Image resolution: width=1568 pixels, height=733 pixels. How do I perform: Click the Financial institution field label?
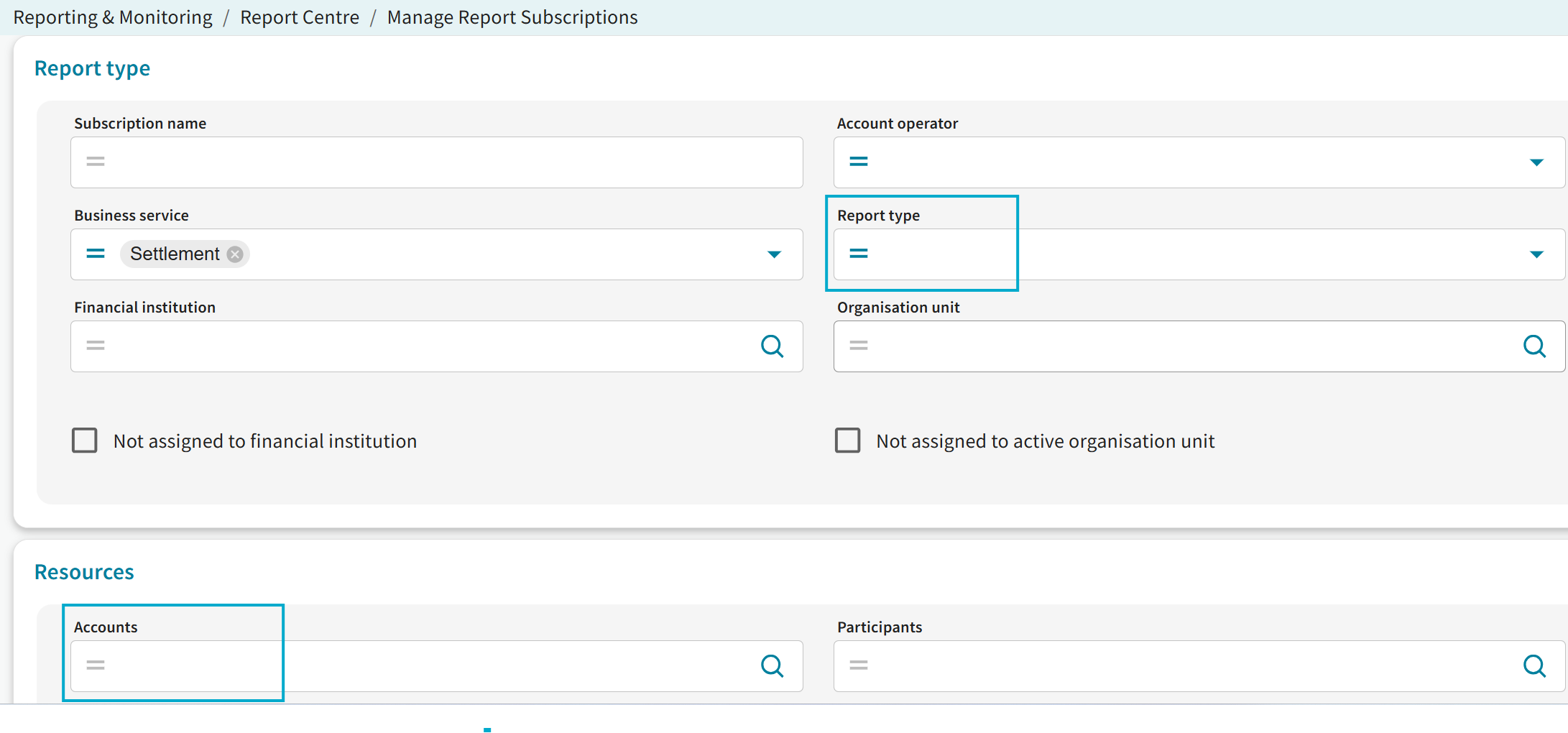click(144, 308)
